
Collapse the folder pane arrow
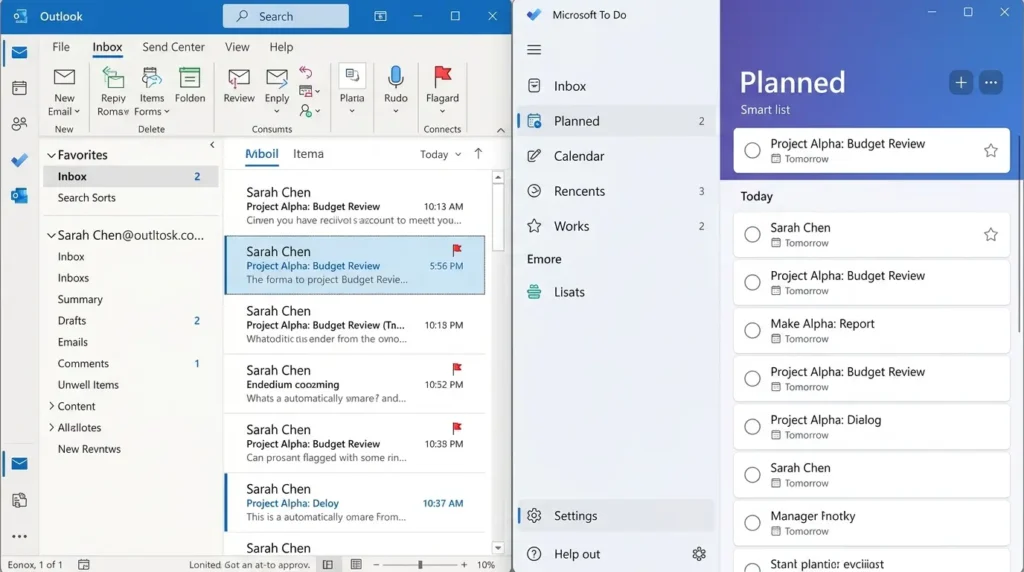pos(212,145)
